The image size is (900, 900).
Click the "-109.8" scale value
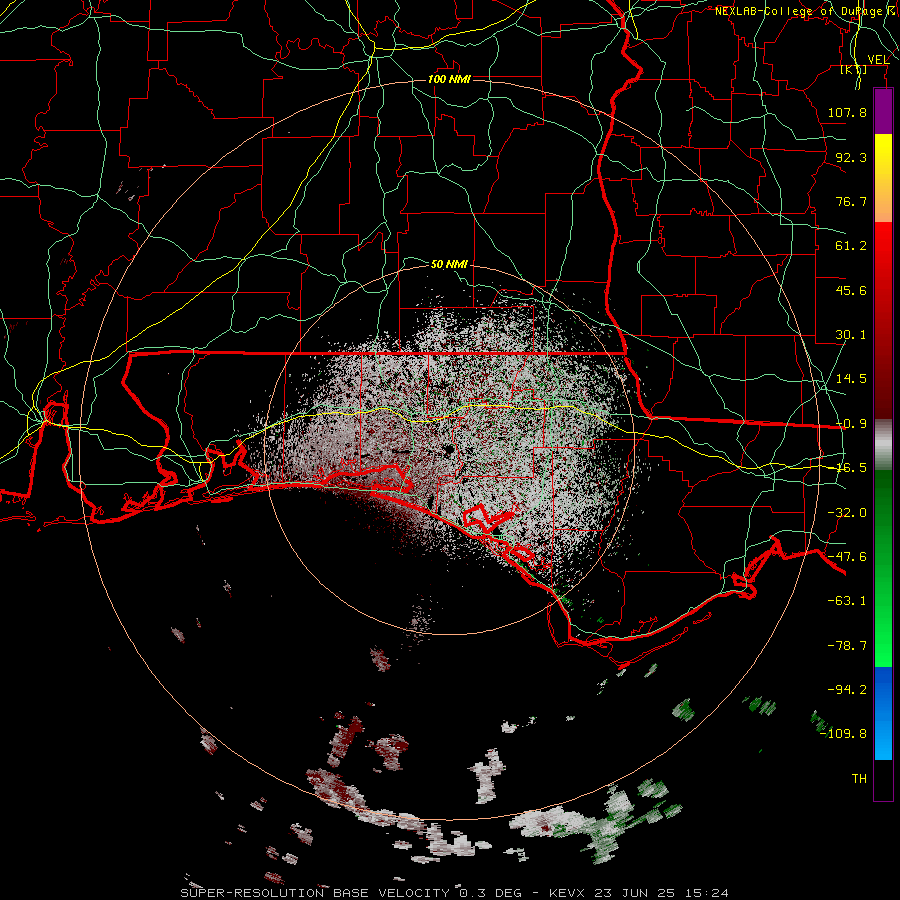tap(843, 734)
